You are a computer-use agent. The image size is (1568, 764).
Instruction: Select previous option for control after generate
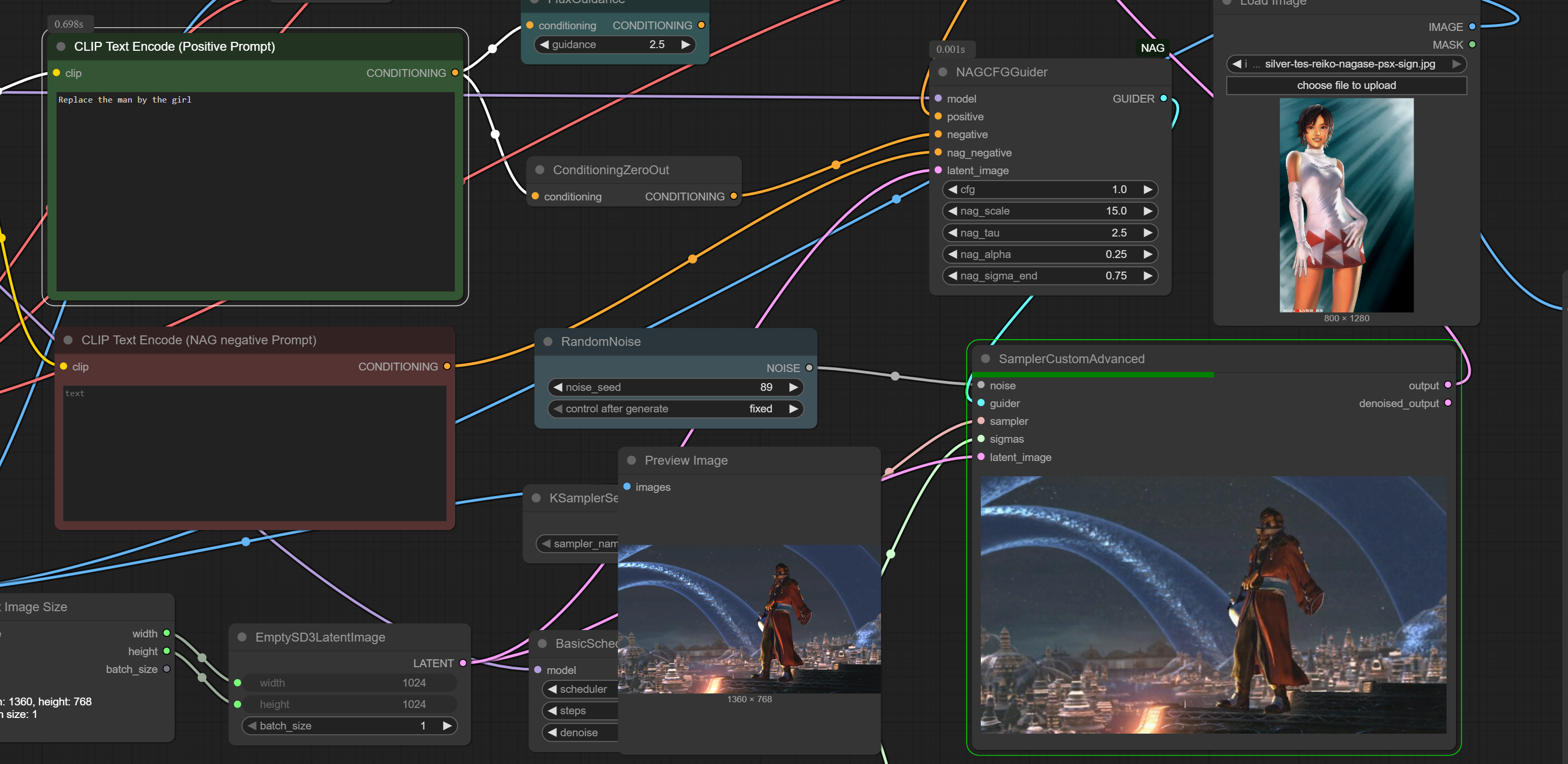pyautogui.click(x=557, y=409)
